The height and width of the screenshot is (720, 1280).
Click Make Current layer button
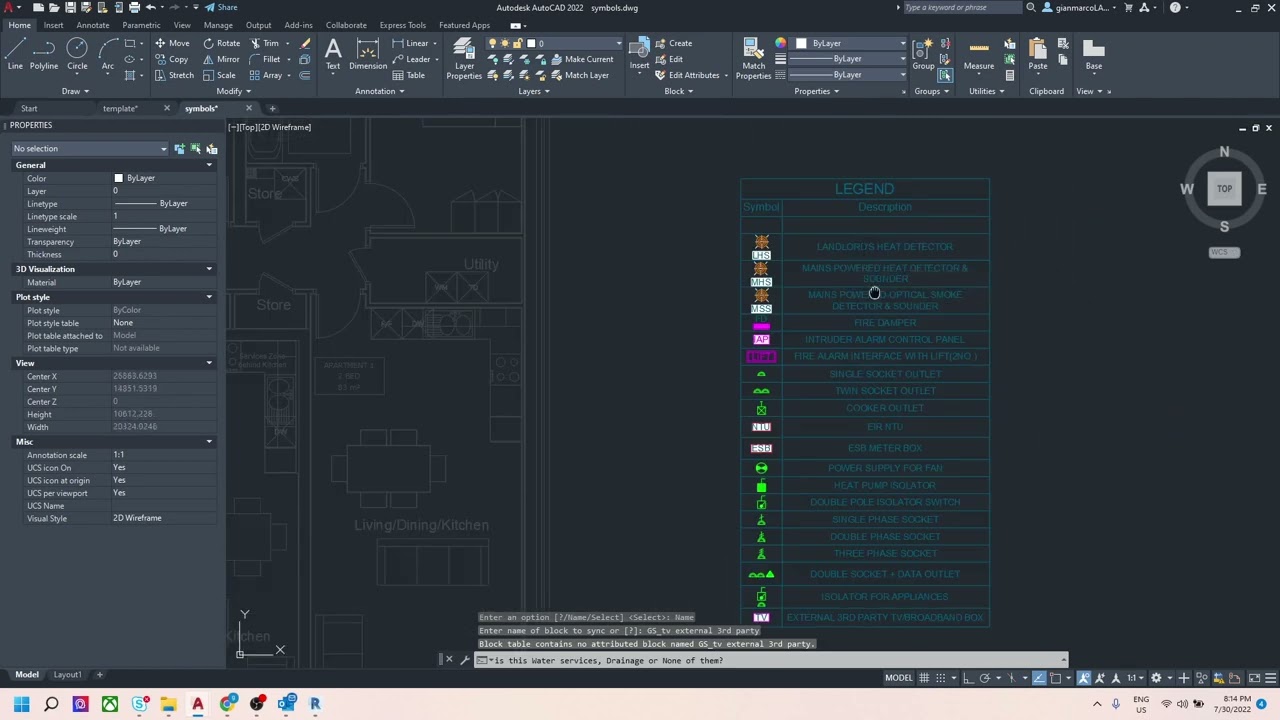(x=581, y=59)
